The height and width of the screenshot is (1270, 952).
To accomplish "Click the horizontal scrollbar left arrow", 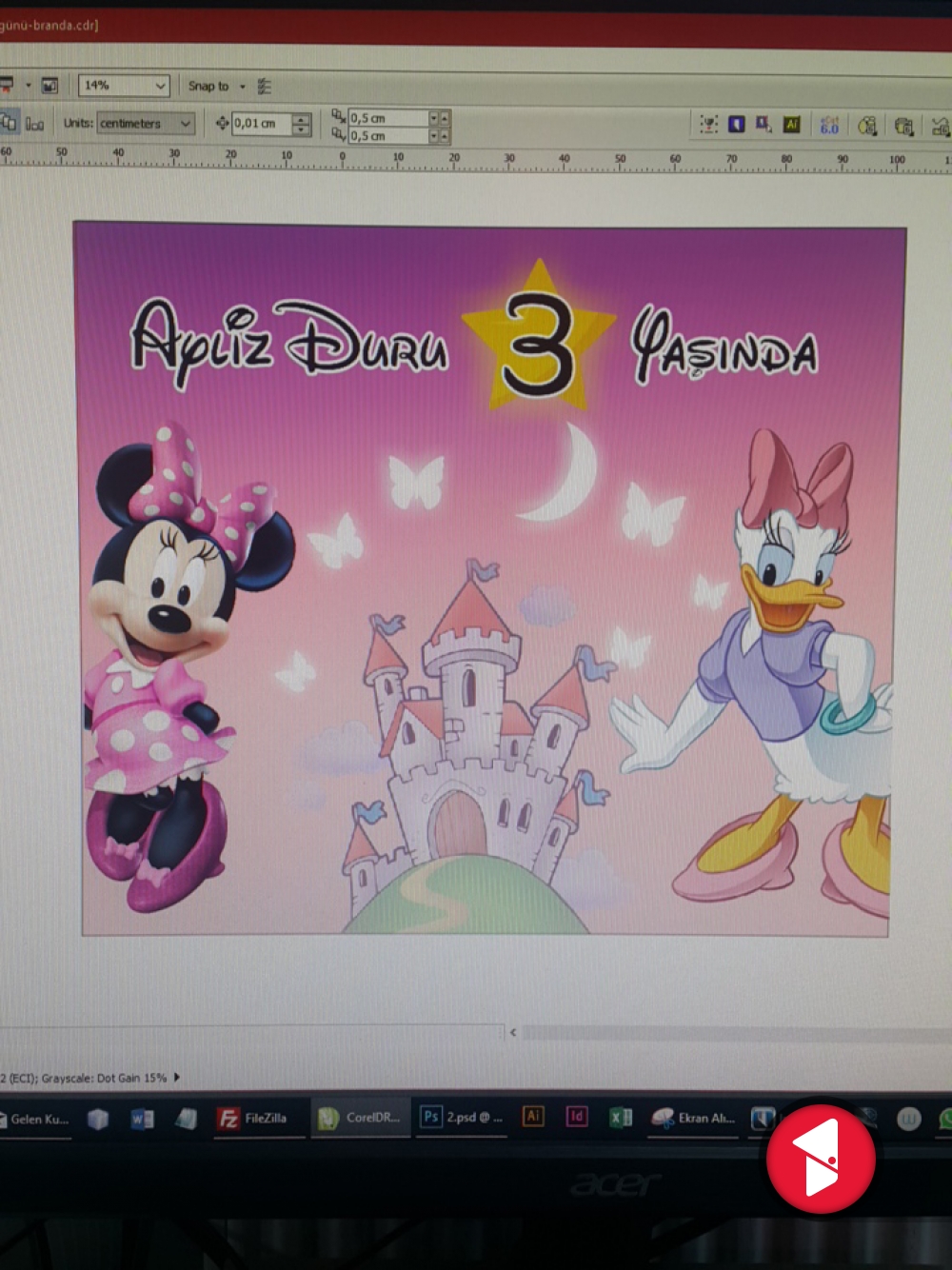I will [513, 1032].
